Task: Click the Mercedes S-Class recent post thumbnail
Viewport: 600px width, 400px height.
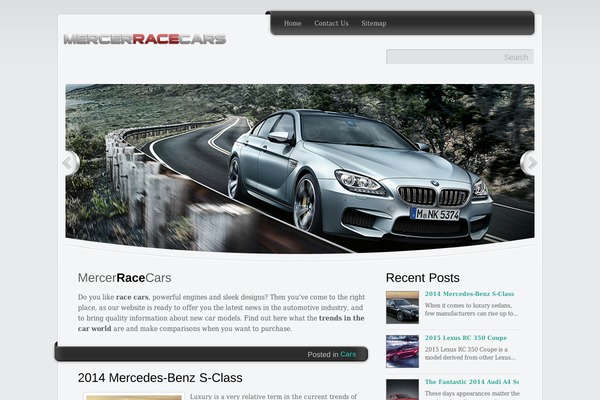Action: [x=403, y=307]
